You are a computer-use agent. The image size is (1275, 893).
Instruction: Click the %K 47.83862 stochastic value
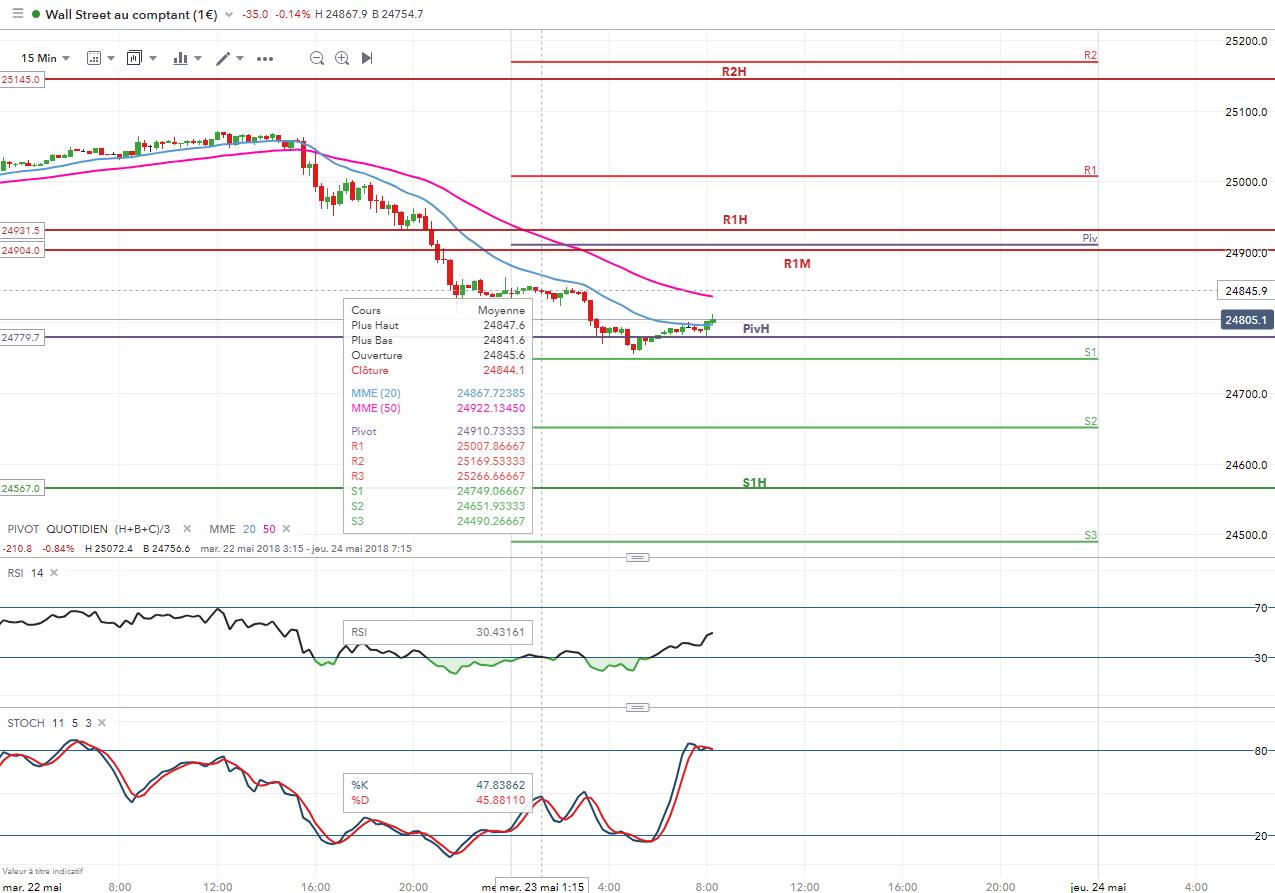pos(438,786)
